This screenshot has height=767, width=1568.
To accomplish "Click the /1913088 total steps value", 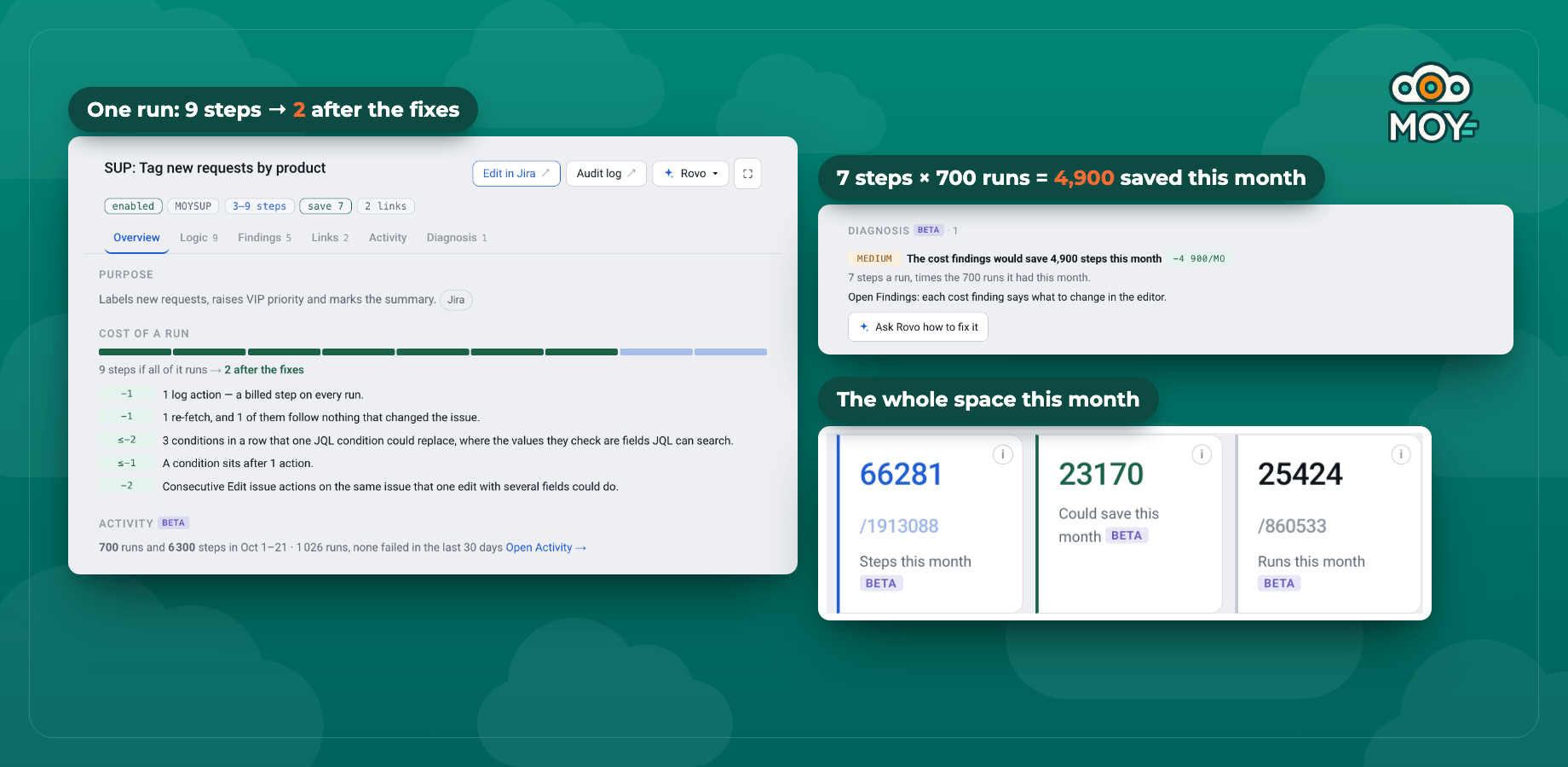I will [x=899, y=526].
